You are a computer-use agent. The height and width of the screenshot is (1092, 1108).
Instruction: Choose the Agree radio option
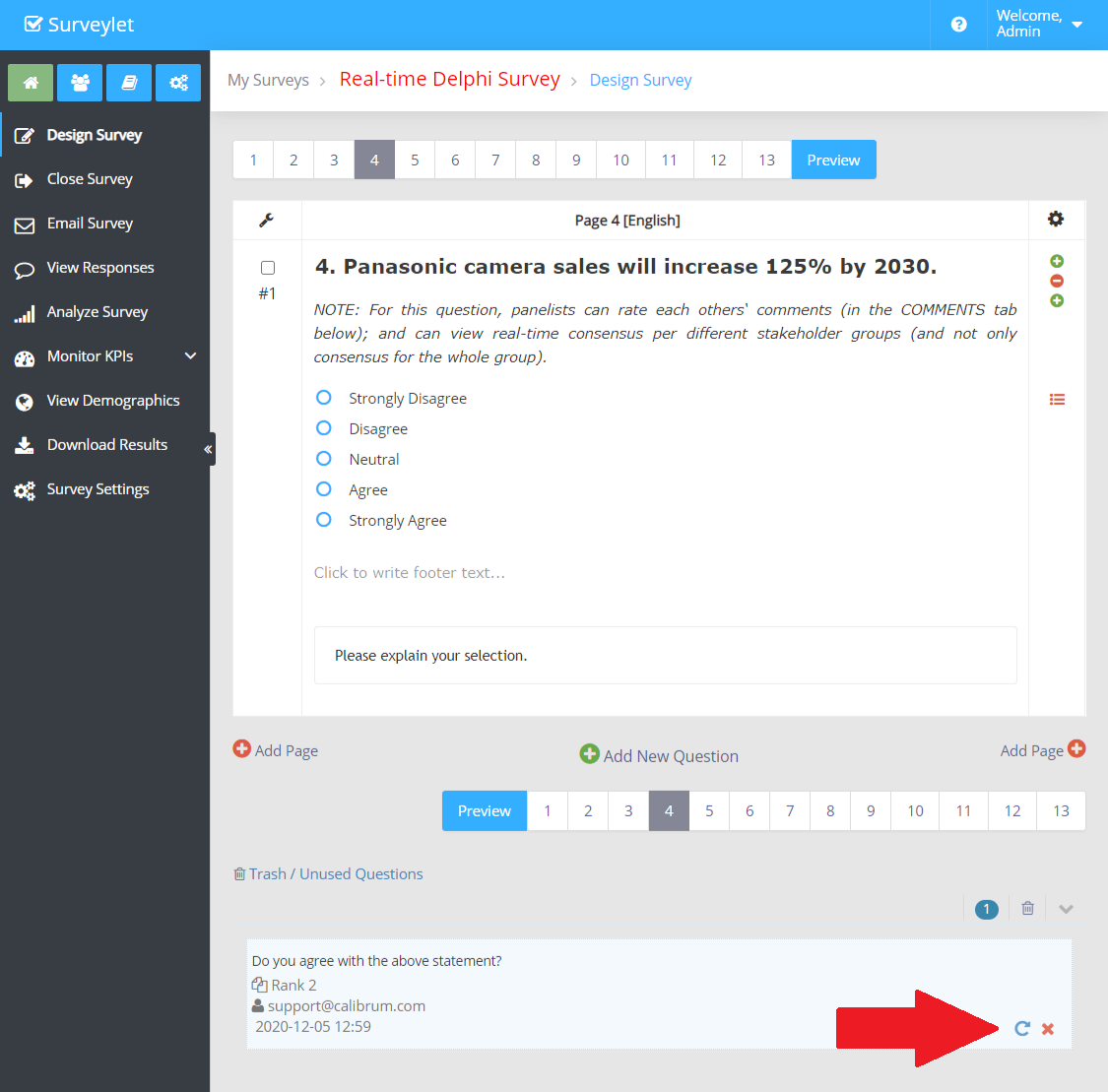click(324, 489)
